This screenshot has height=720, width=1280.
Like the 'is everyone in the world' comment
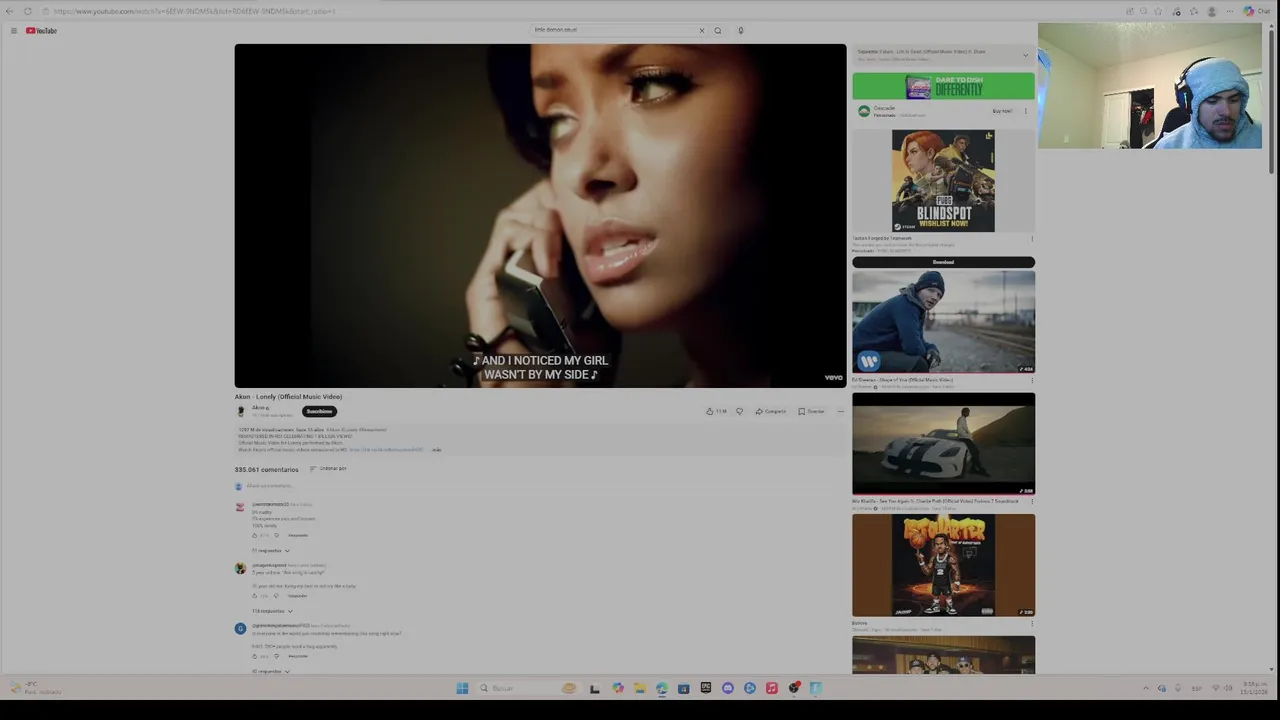coord(255,656)
